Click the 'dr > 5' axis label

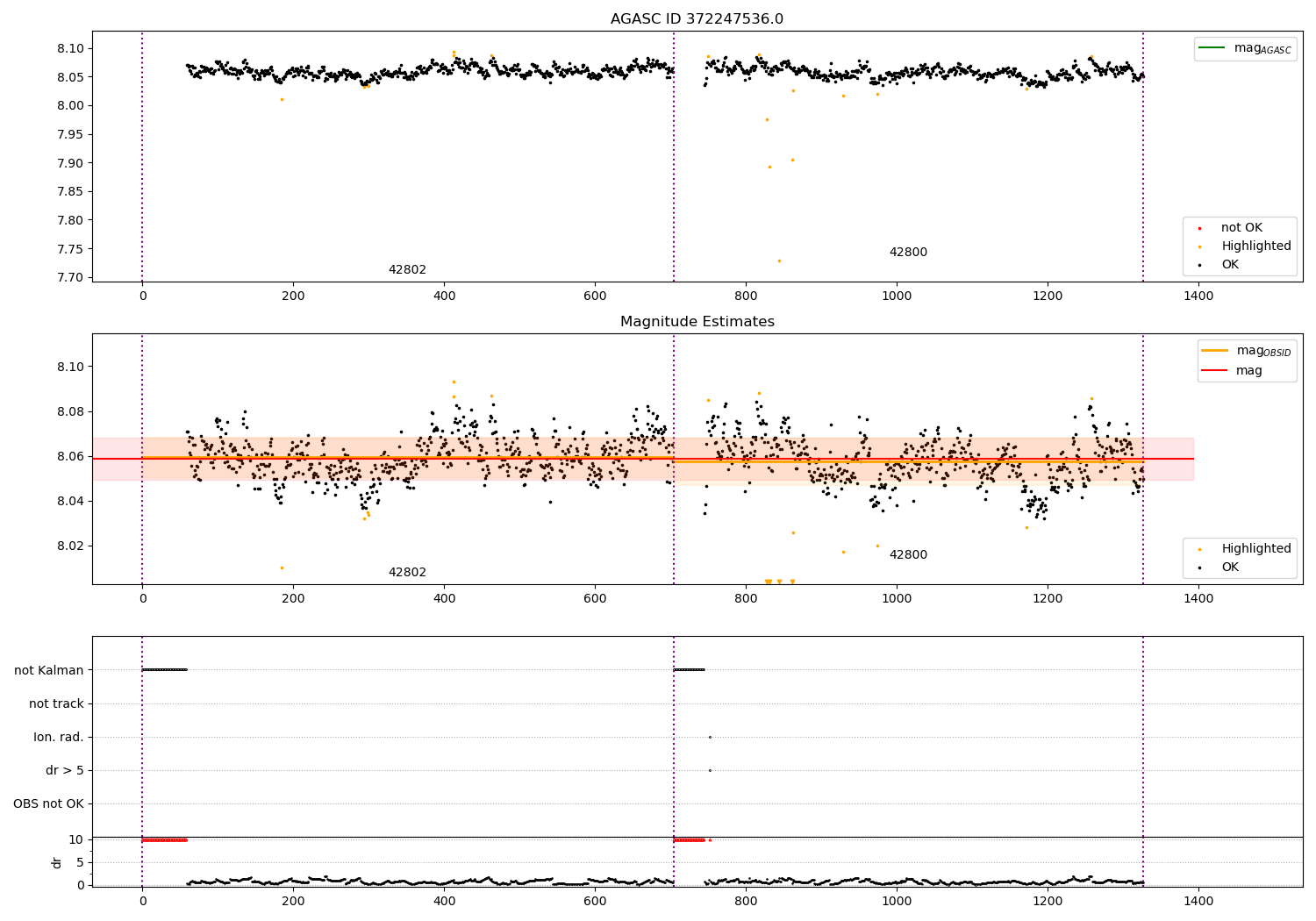click(65, 771)
